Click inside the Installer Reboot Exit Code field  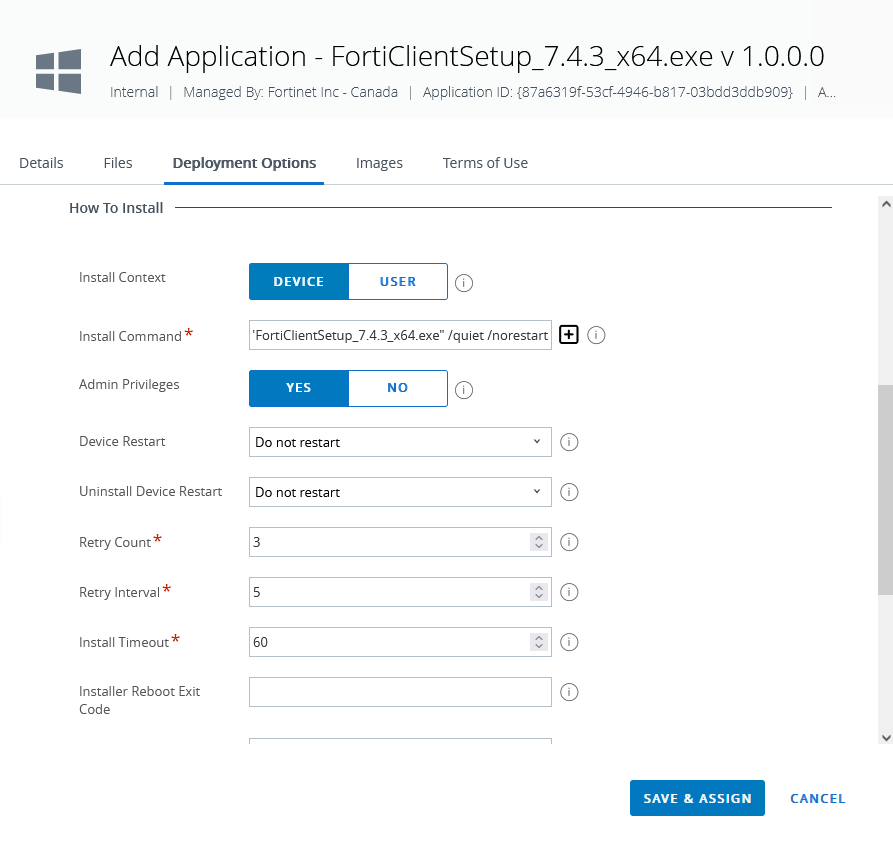[400, 692]
